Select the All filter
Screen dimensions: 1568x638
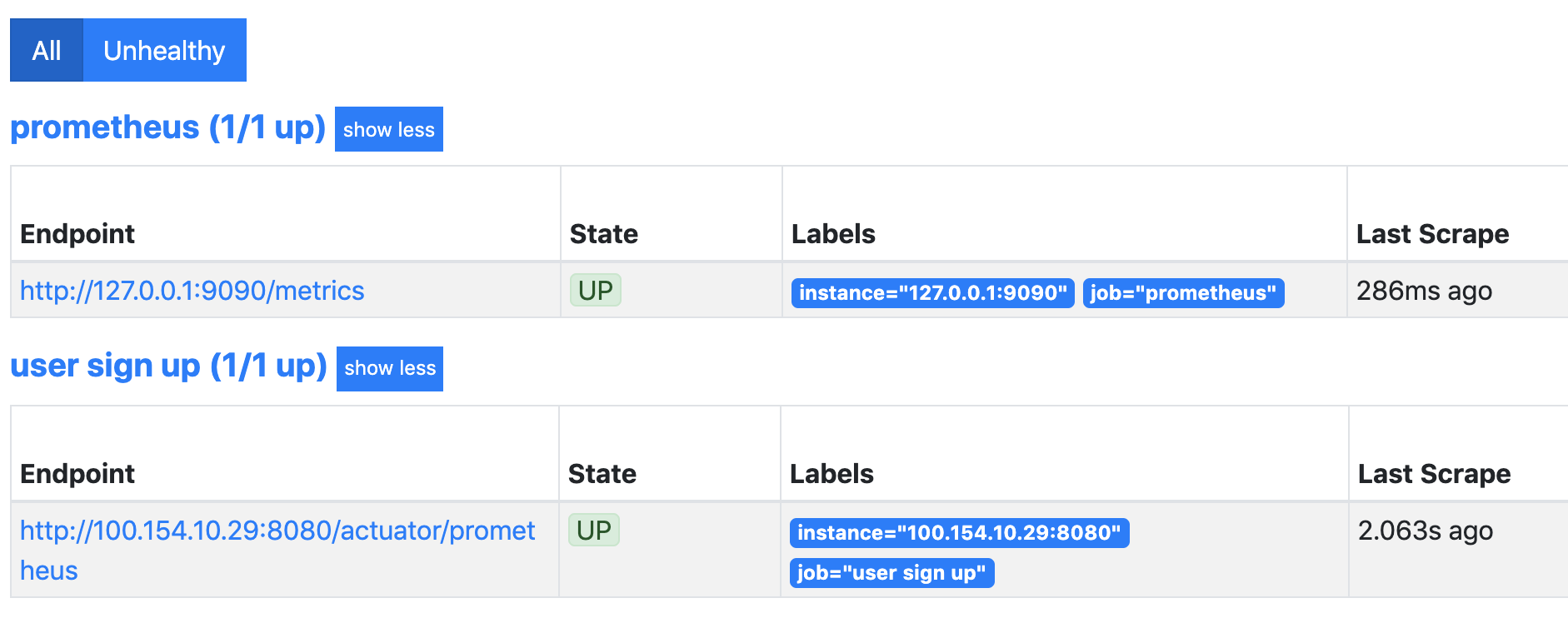point(46,50)
